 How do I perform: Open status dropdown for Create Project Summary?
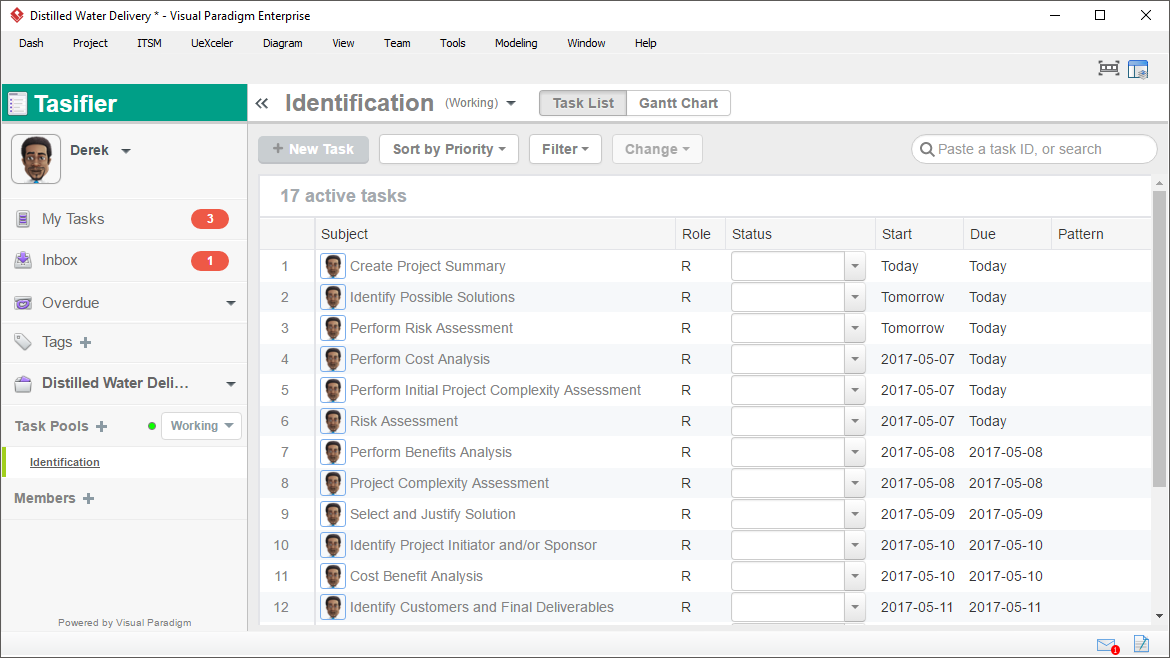[855, 266]
